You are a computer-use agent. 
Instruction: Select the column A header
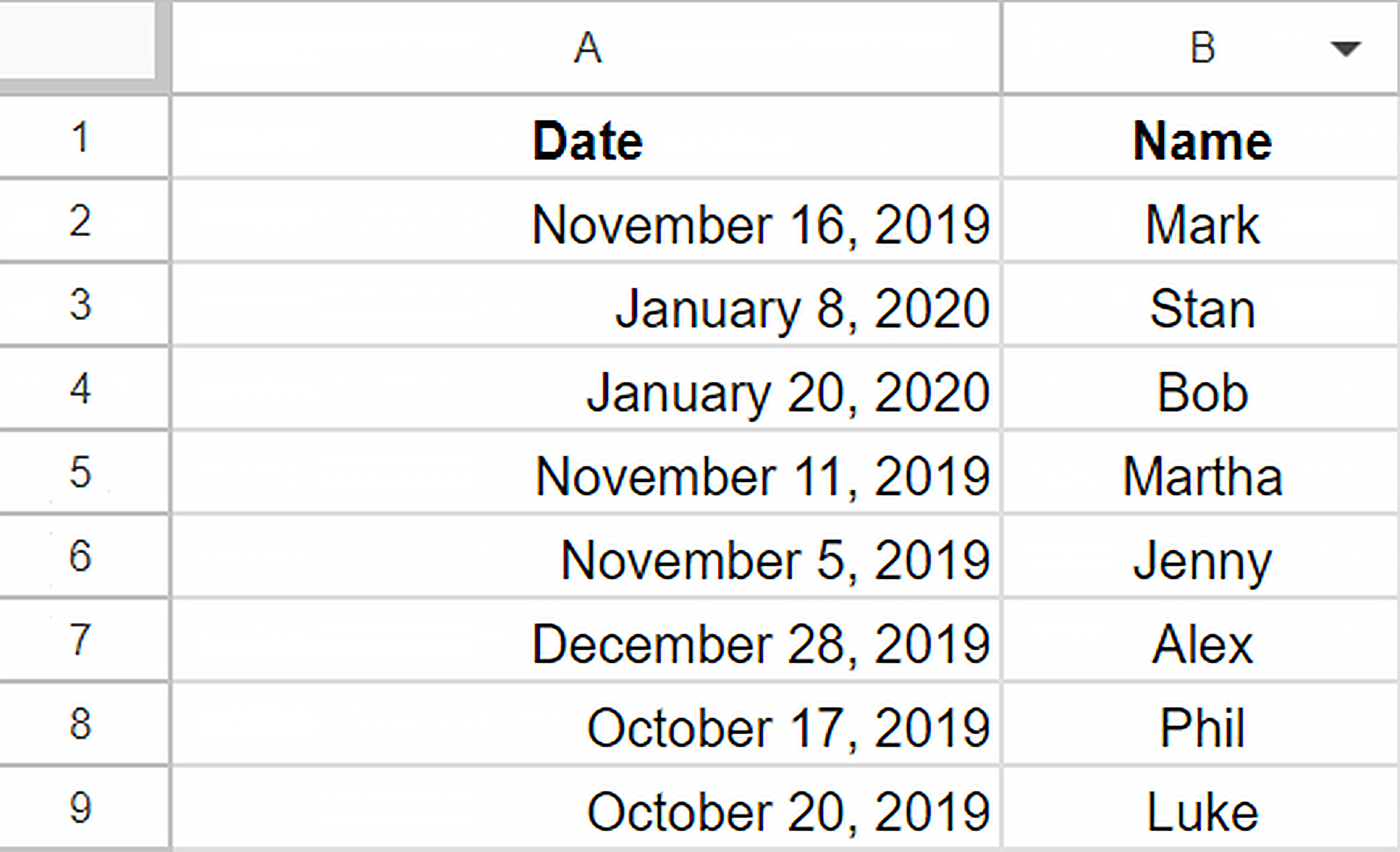587,48
